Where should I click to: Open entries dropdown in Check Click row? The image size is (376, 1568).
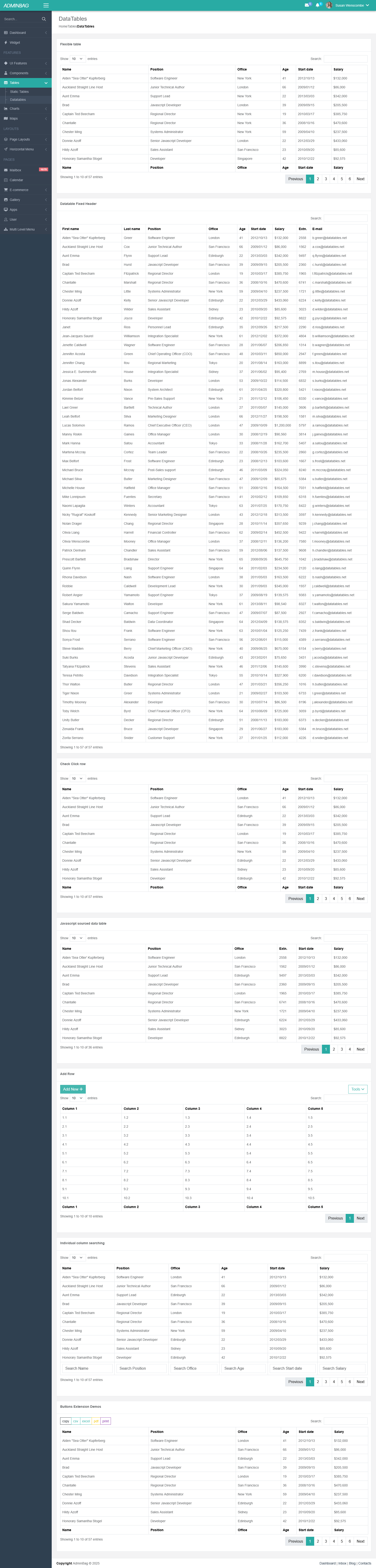click(77, 778)
